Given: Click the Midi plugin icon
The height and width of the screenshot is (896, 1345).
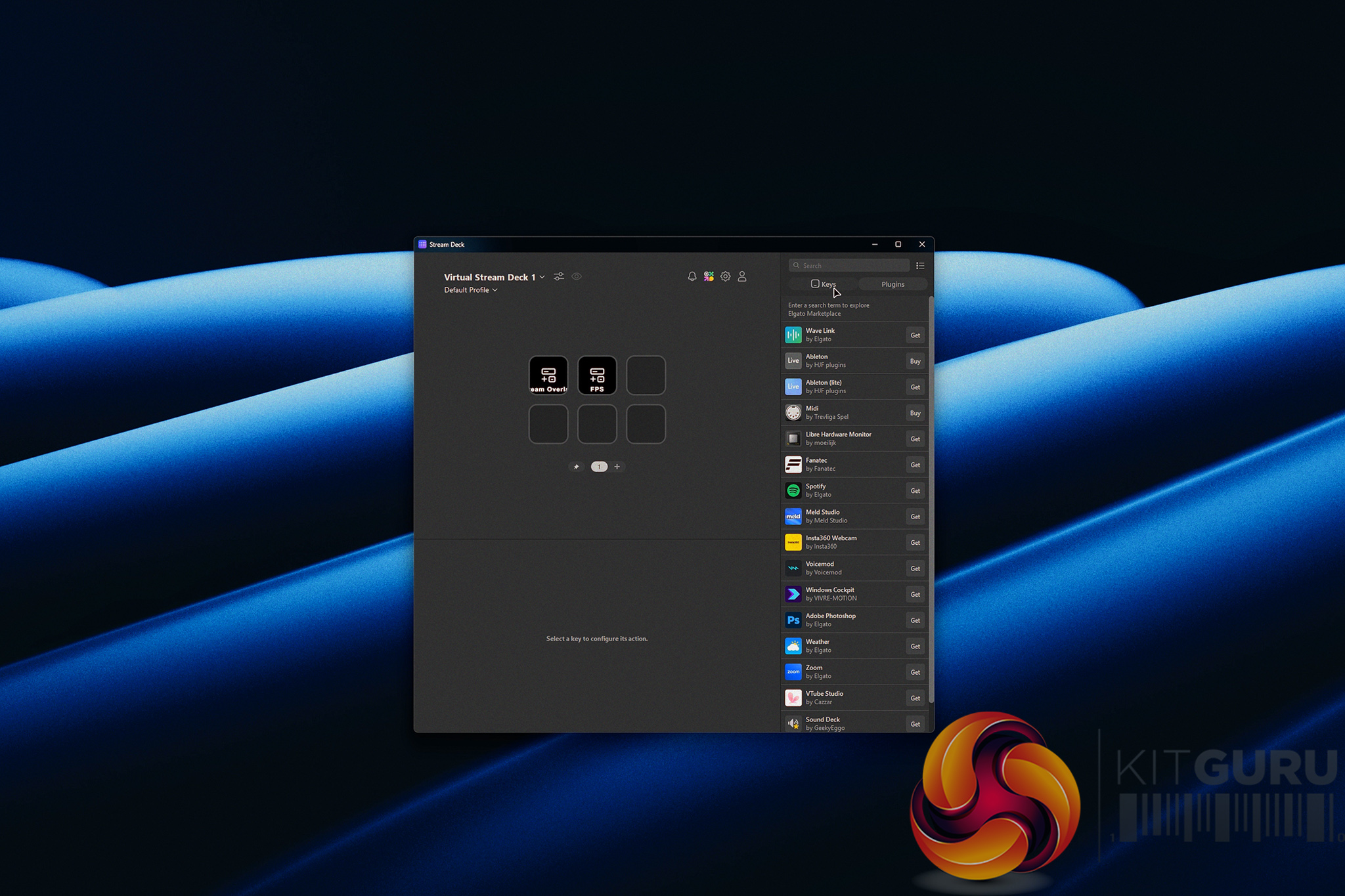Looking at the screenshot, I should click(x=793, y=412).
